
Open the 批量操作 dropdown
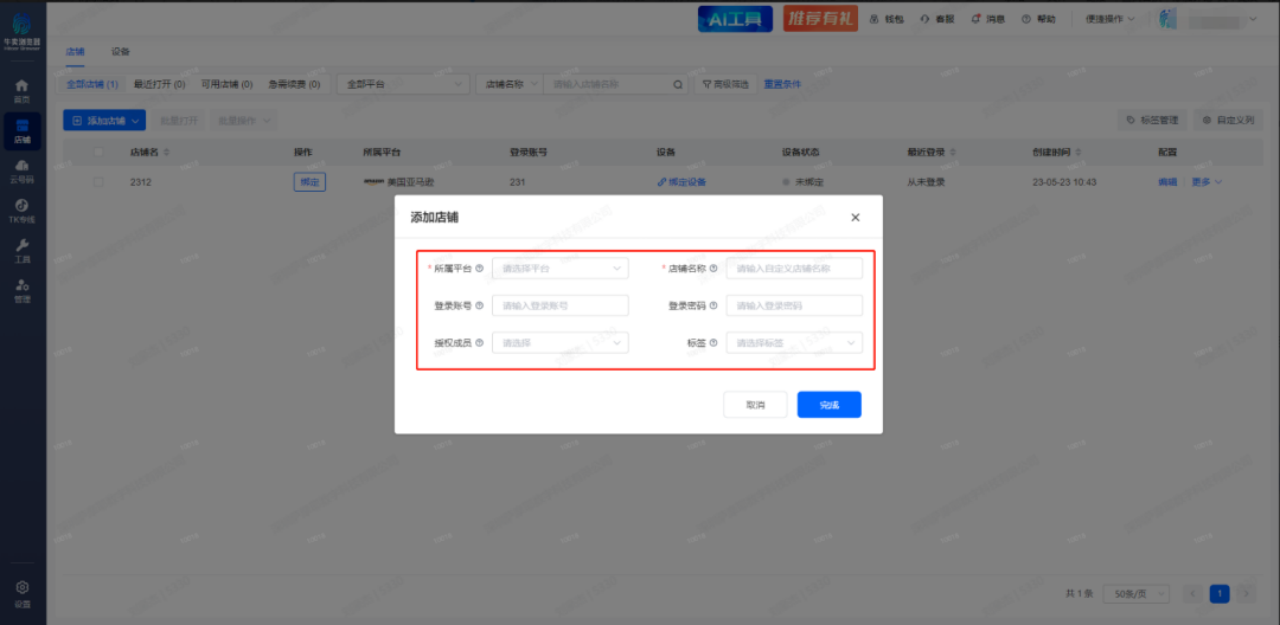[243, 120]
